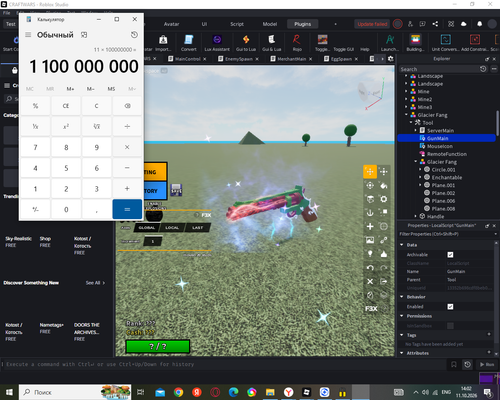Click the share icon in Studio top bar
The image size is (500, 400).
[435, 24]
